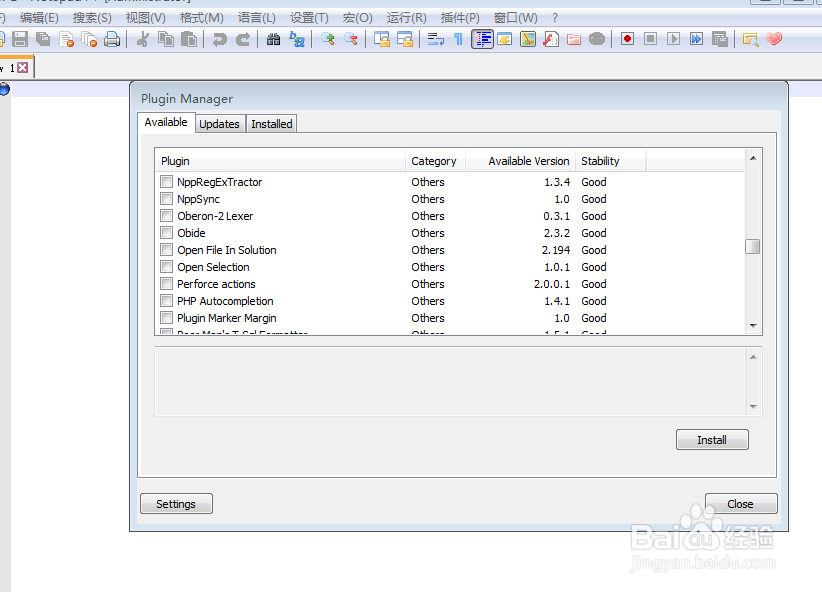Toggle synchronized vertical scrolling icon
The height and width of the screenshot is (592, 822).
[x=382, y=39]
